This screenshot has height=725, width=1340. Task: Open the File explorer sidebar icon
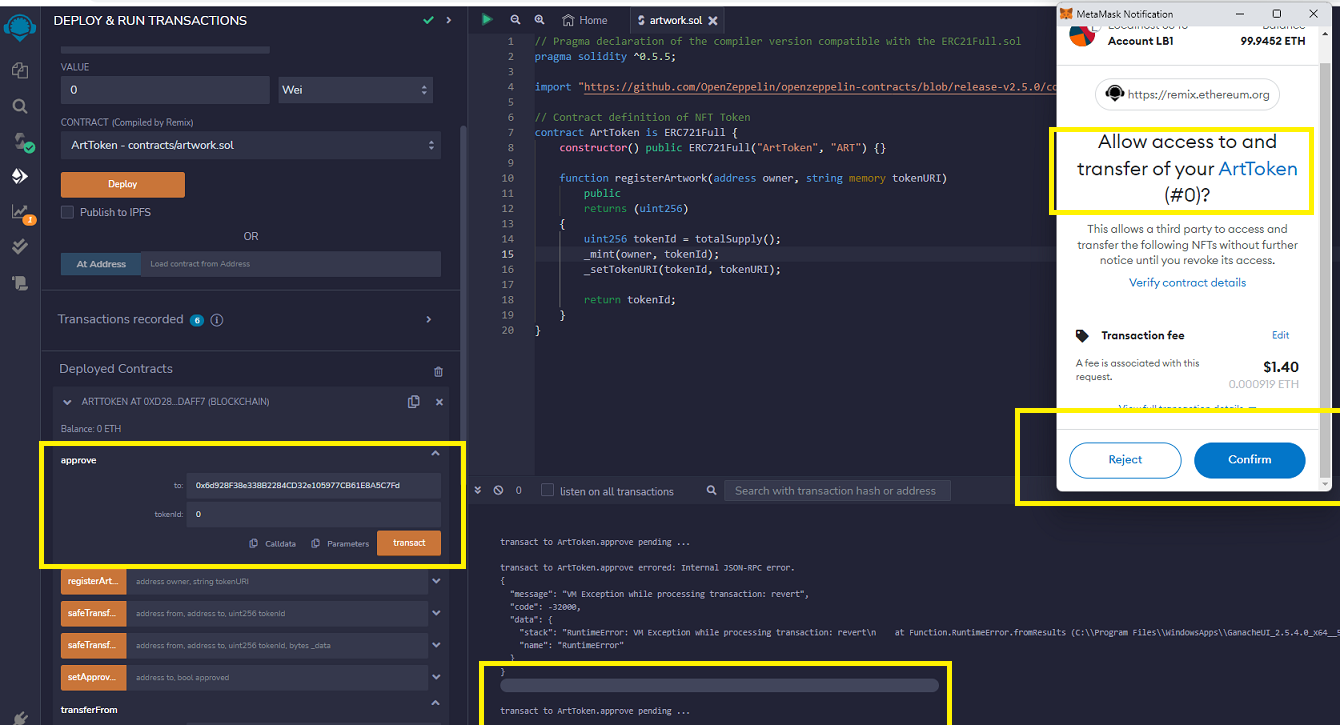click(19, 70)
